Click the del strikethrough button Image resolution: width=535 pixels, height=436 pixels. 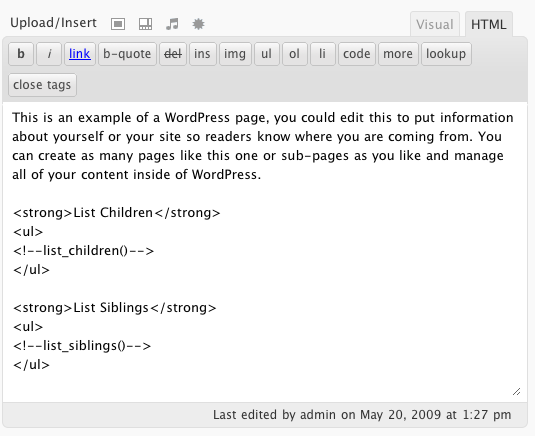[x=173, y=54]
